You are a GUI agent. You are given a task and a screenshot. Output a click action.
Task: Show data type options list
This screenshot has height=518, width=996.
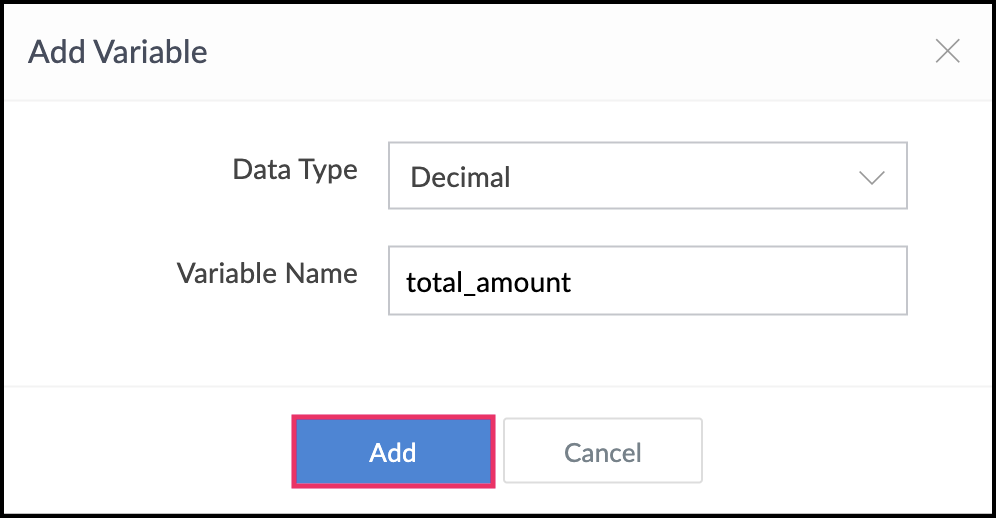(647, 175)
